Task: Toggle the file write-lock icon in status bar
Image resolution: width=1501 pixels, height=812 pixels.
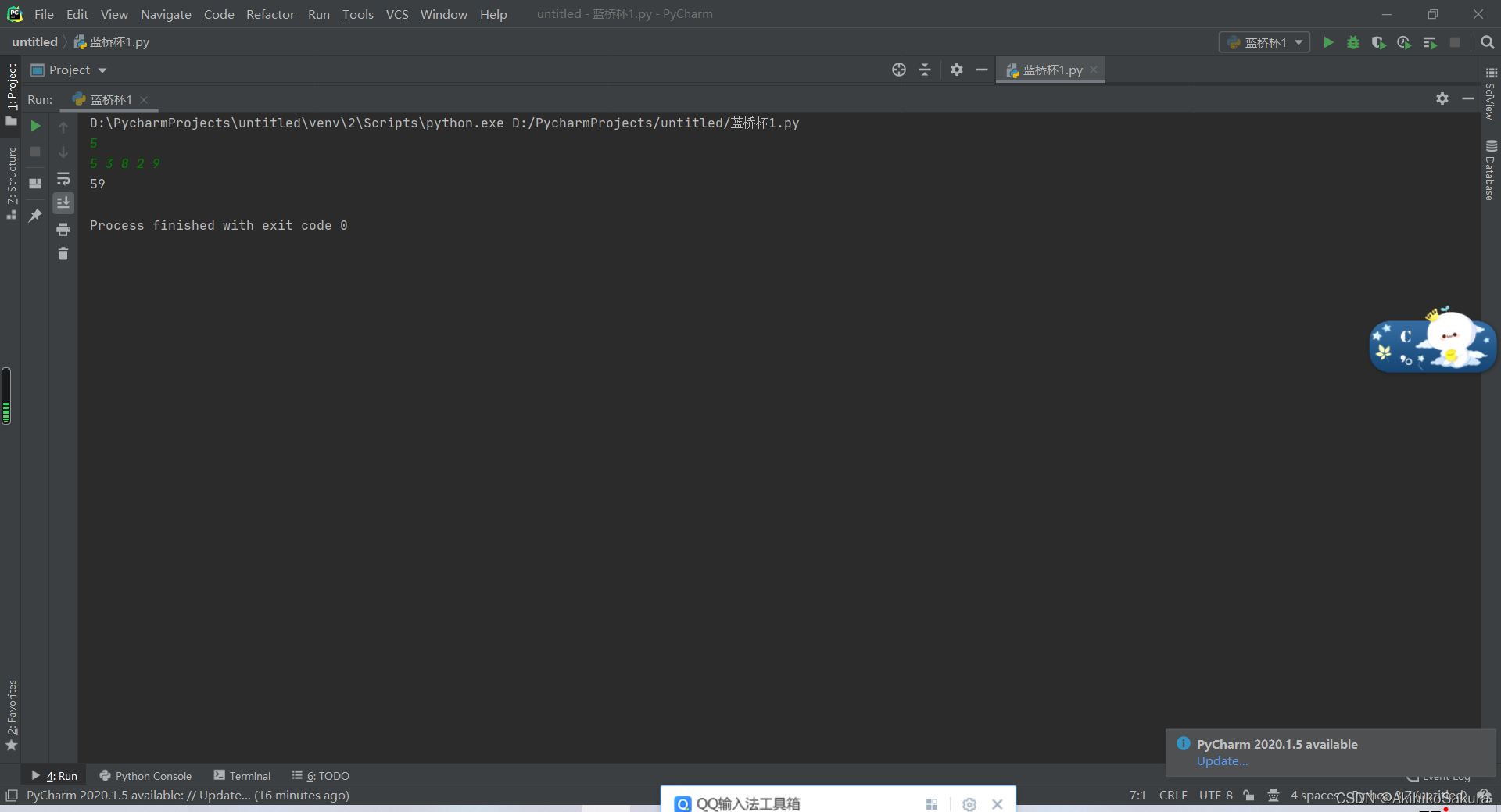Action: pyautogui.click(x=1248, y=796)
